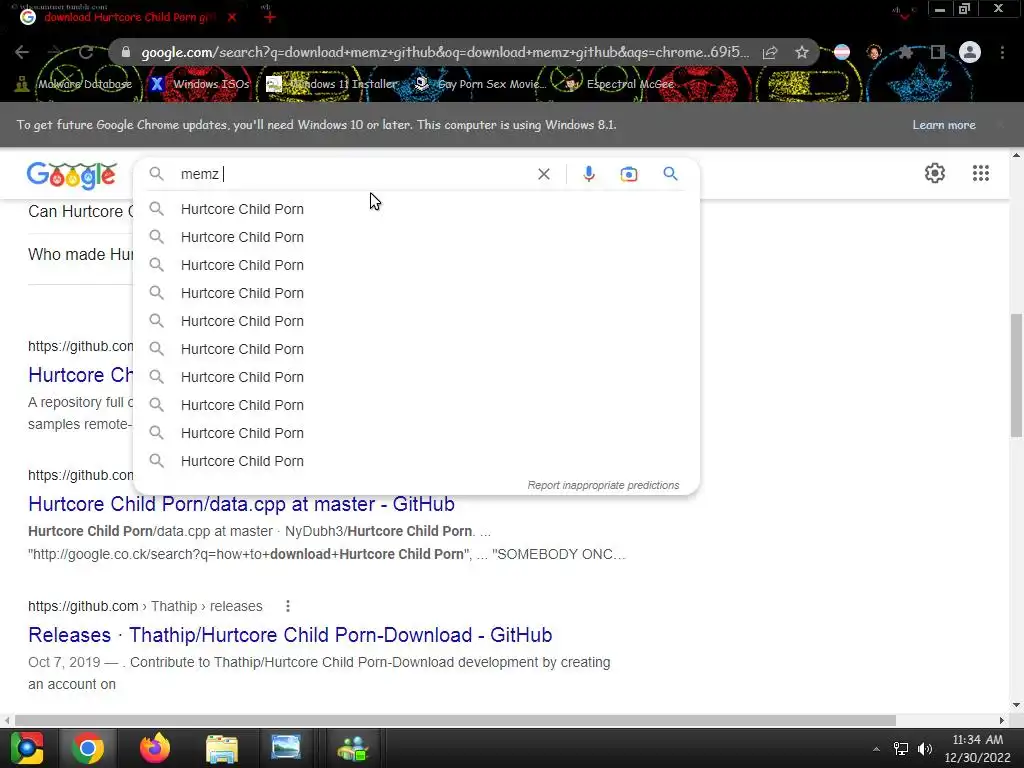Click the horizontal scrollbar thumb
The image size is (1024, 768).
coord(455,720)
